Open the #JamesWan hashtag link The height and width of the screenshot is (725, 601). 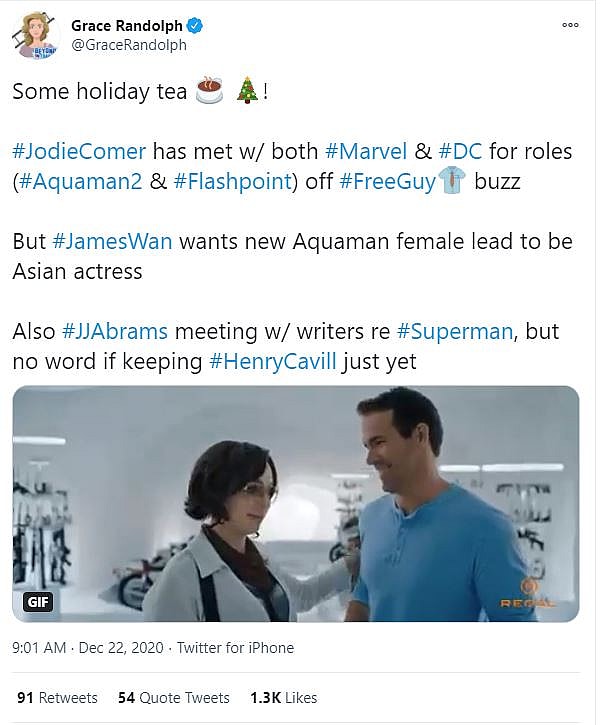[107, 242]
